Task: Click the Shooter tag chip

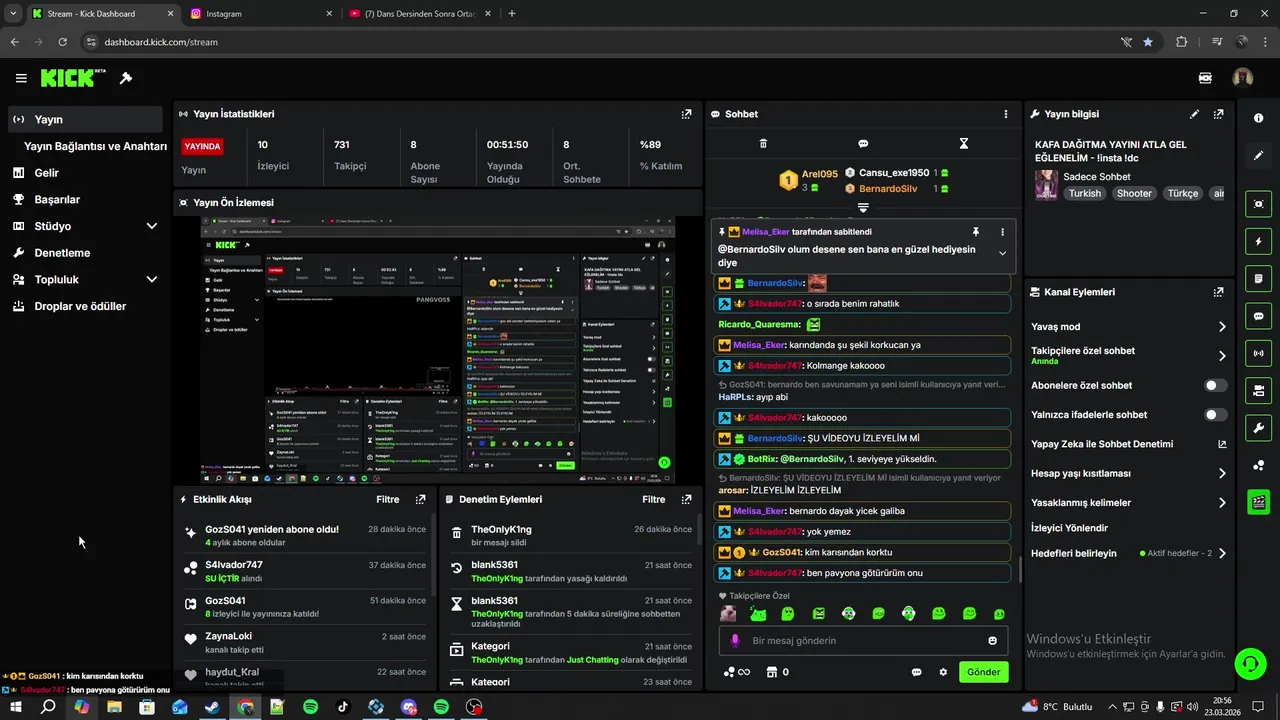Action: pyautogui.click(x=1134, y=193)
